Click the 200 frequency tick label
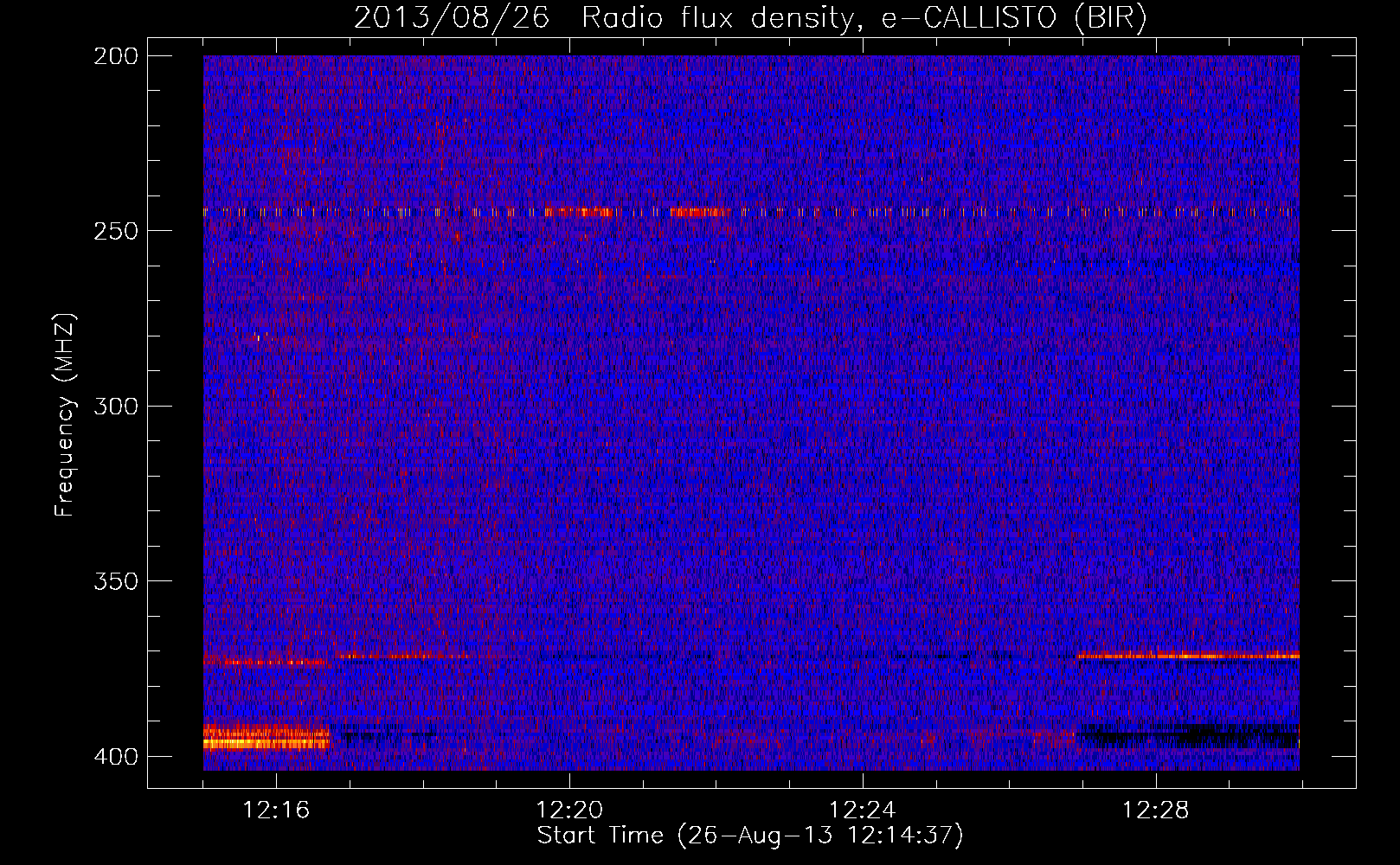Screen dimensions: 1400x865 [x=115, y=56]
